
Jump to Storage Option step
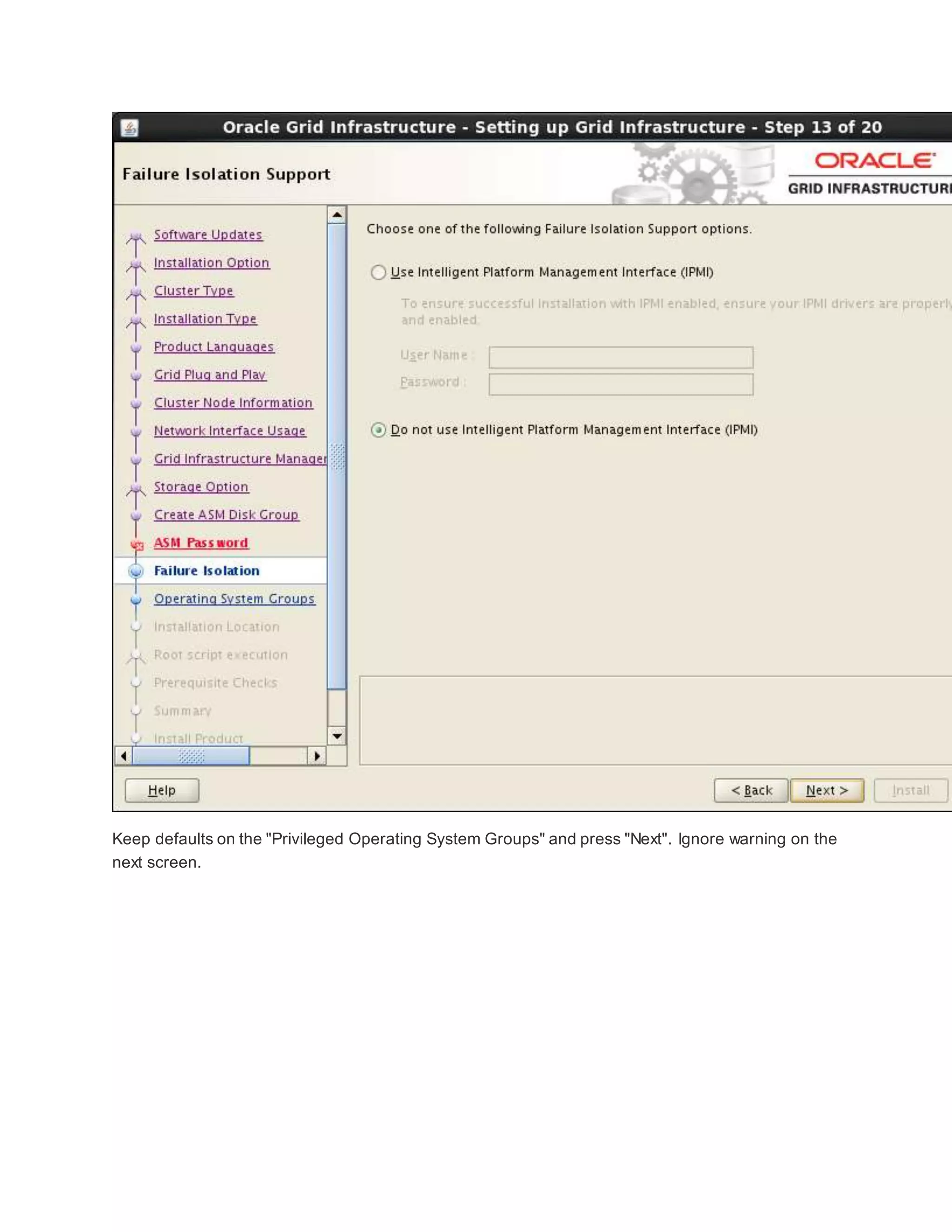(x=201, y=487)
